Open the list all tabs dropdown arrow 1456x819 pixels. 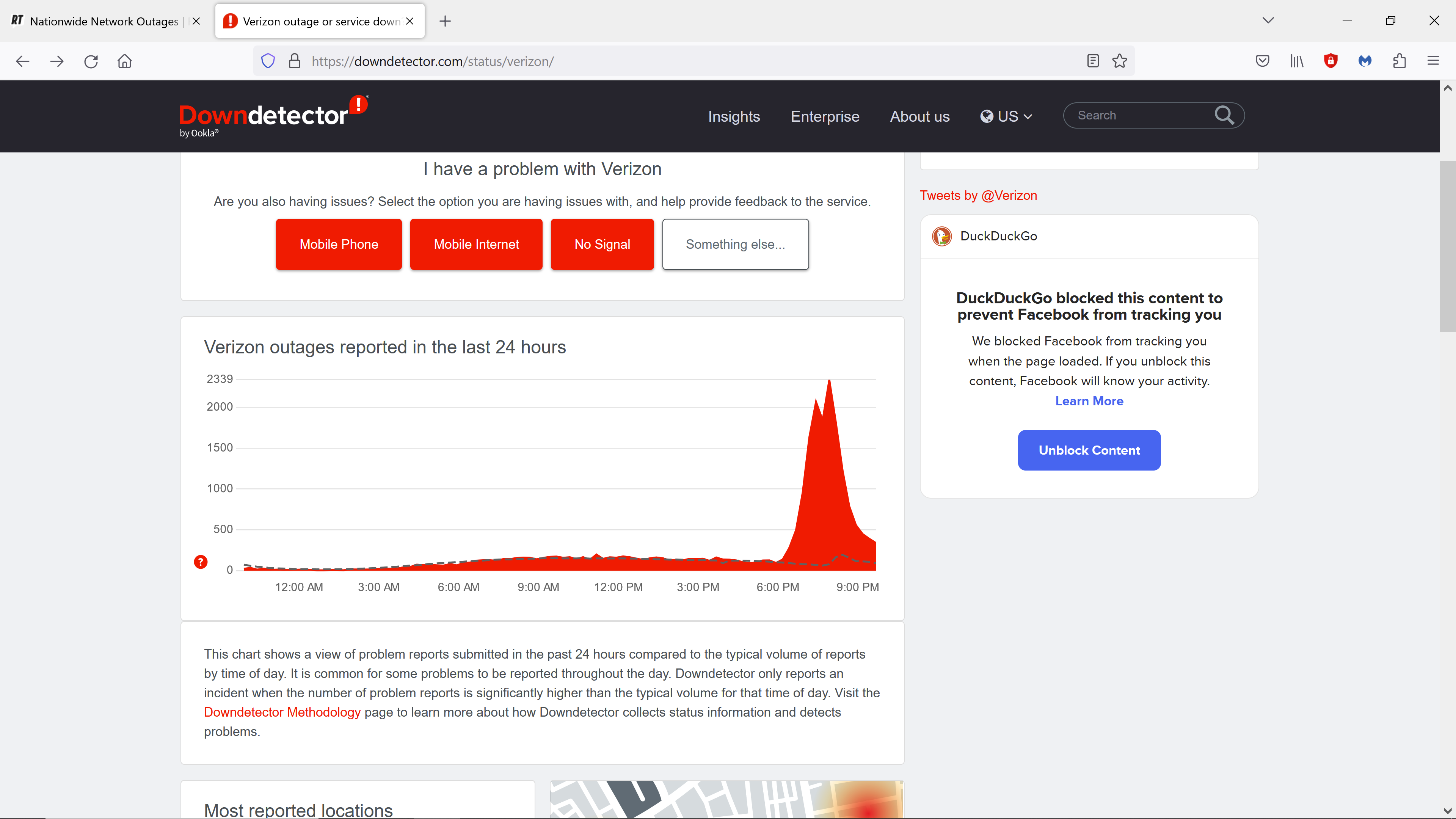coord(1268,21)
